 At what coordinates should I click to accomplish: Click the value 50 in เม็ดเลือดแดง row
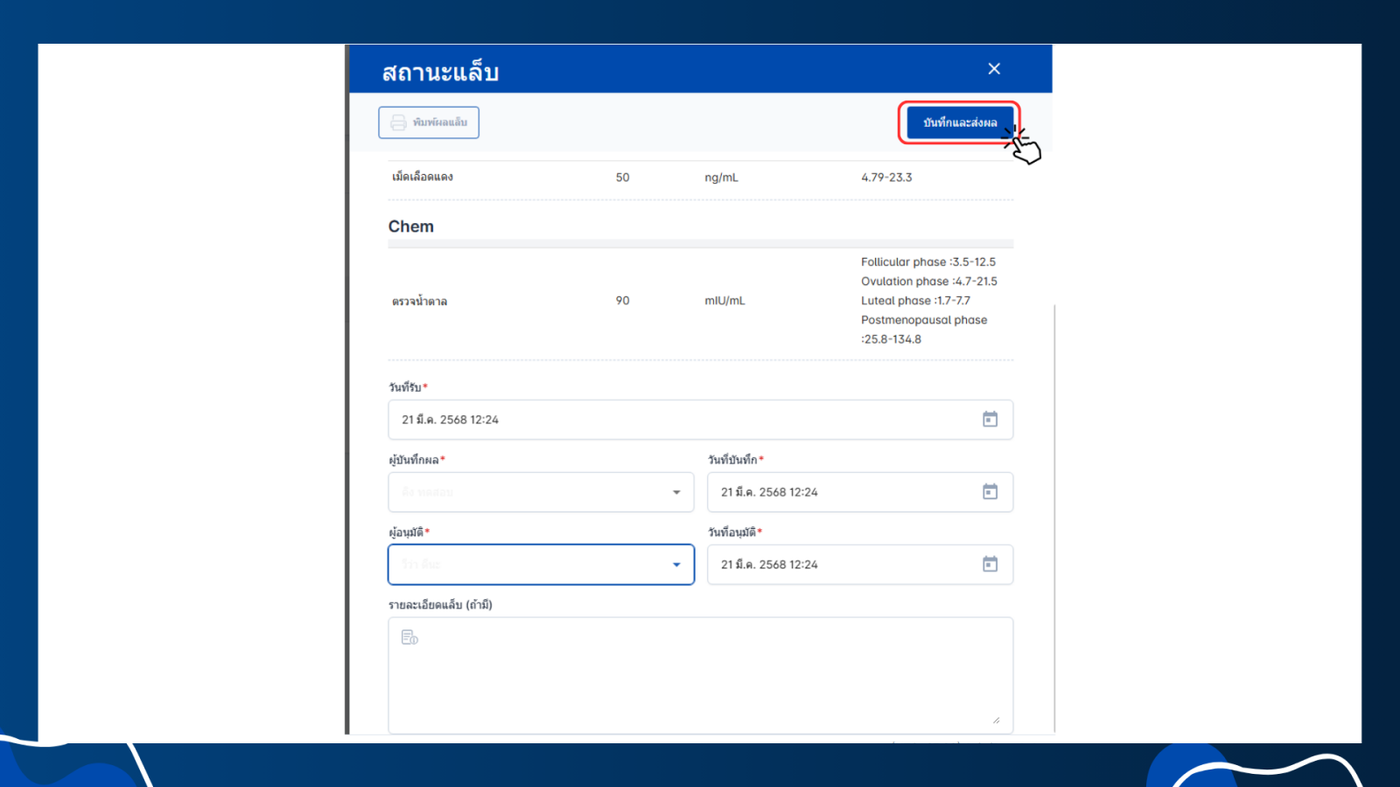pyautogui.click(x=623, y=178)
